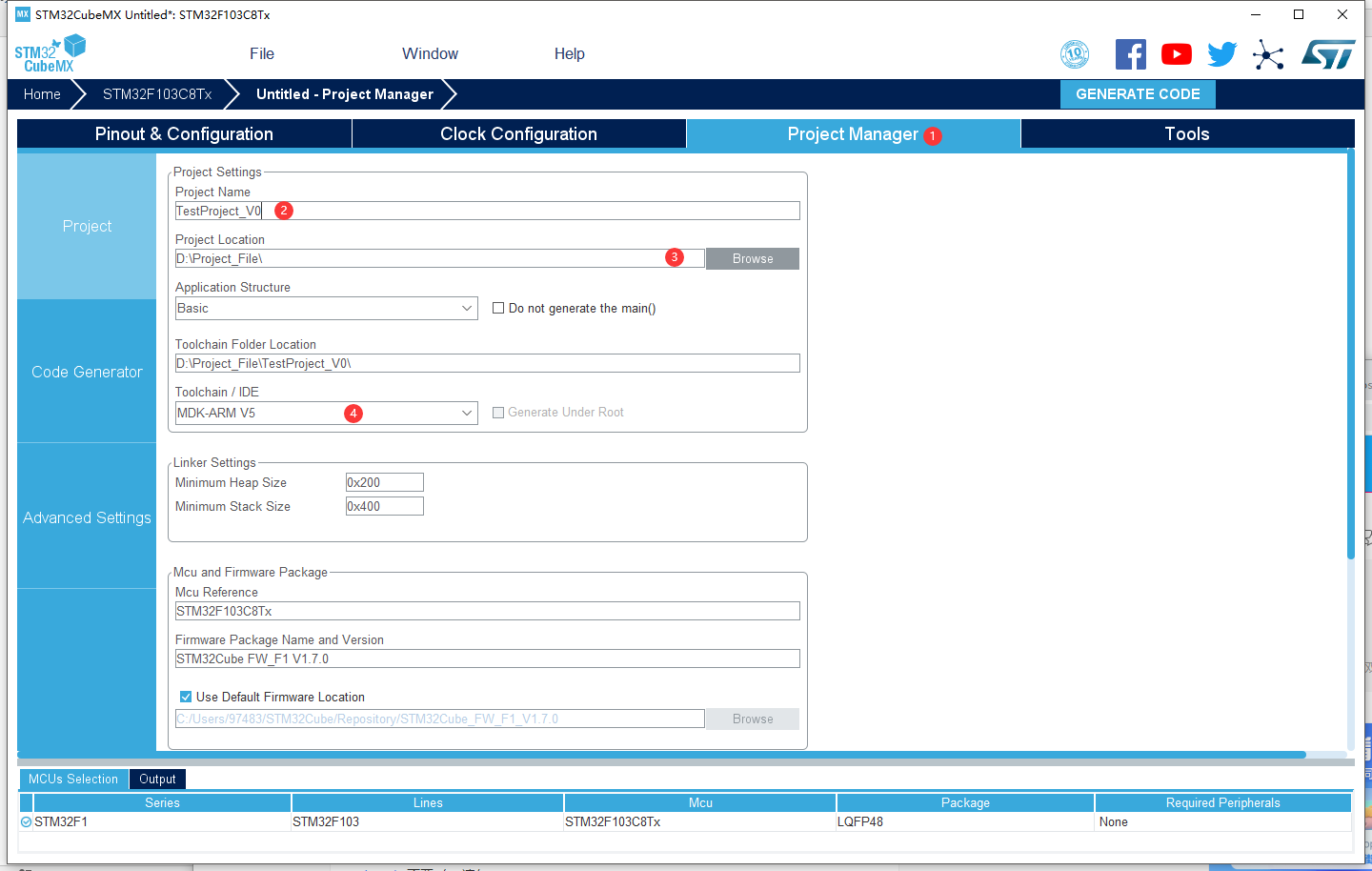Screen dimensions: 1372x871
Task: Open the Code Generator side section
Action: point(87,372)
